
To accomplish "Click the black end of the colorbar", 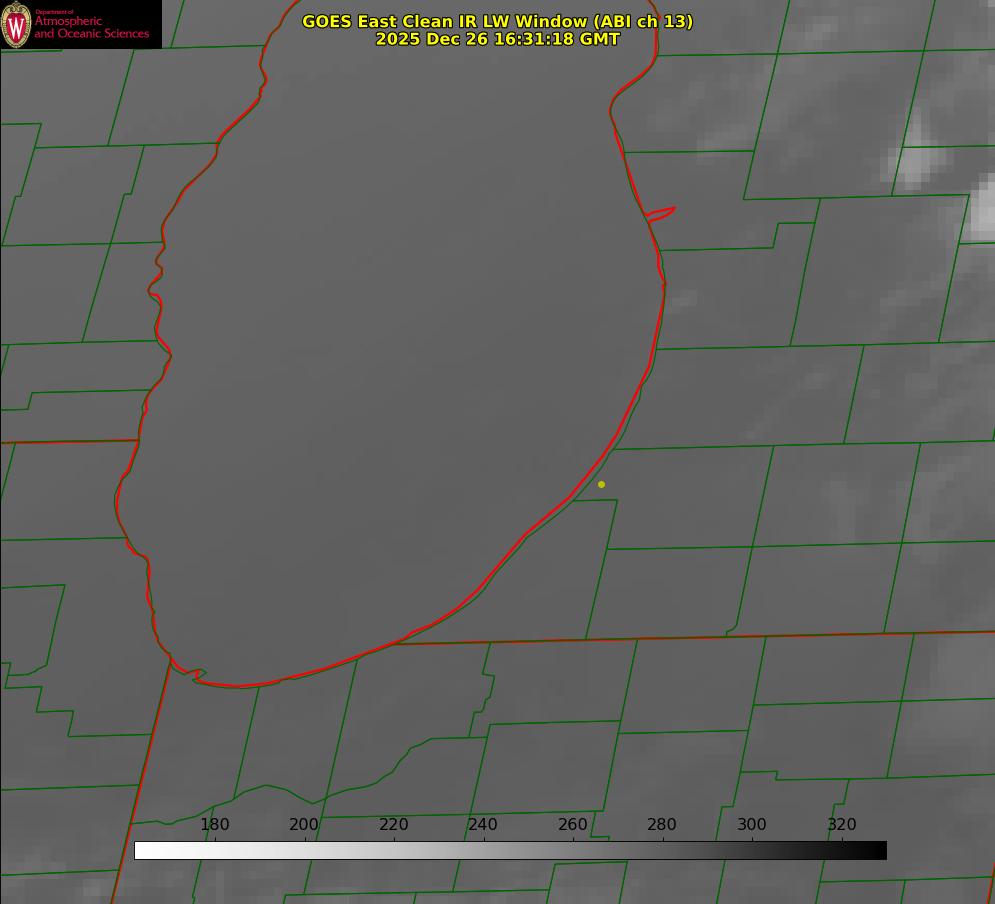I will (x=878, y=851).
